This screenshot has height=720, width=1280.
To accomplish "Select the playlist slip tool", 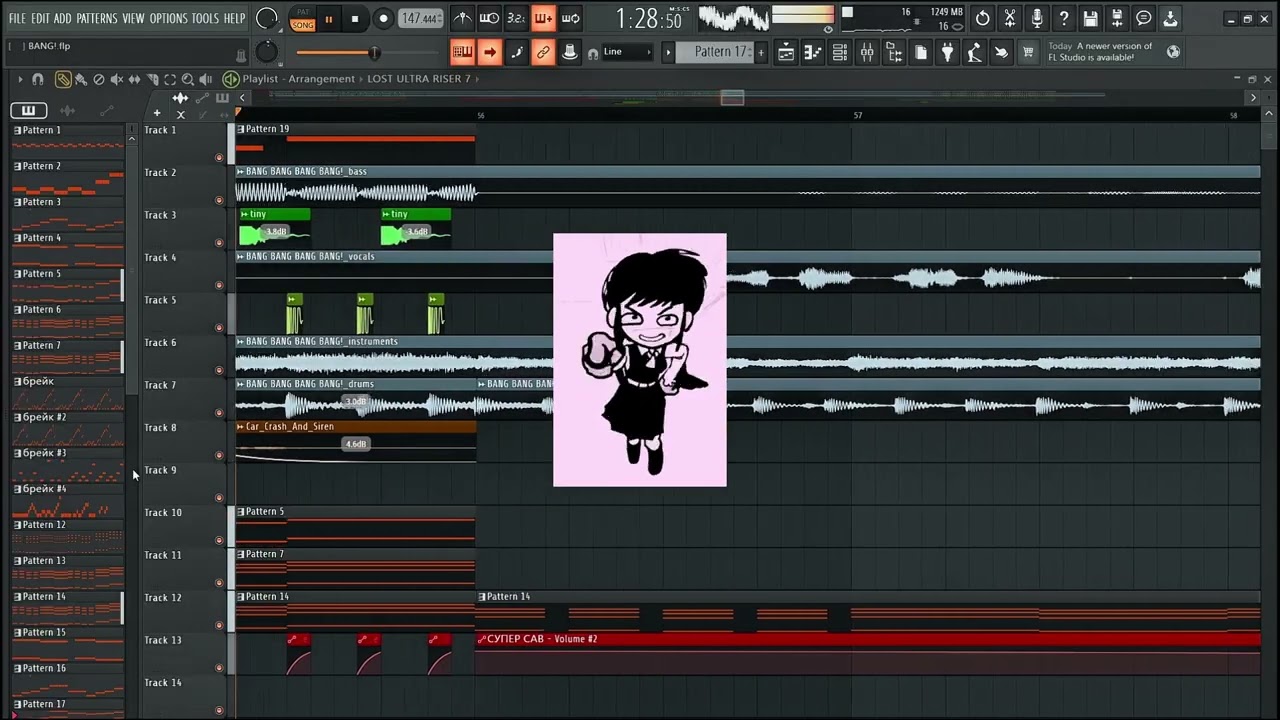I will 135,79.
